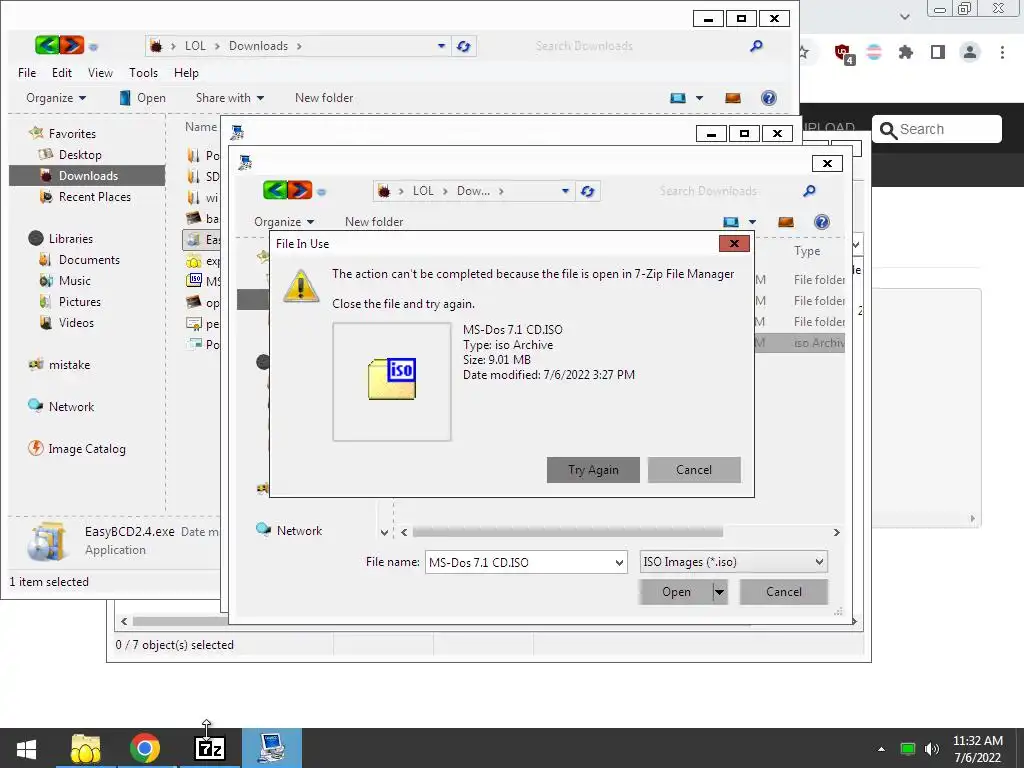Open 7-Zip from the taskbar
Image resolution: width=1024 pixels, height=768 pixels.
[x=210, y=748]
